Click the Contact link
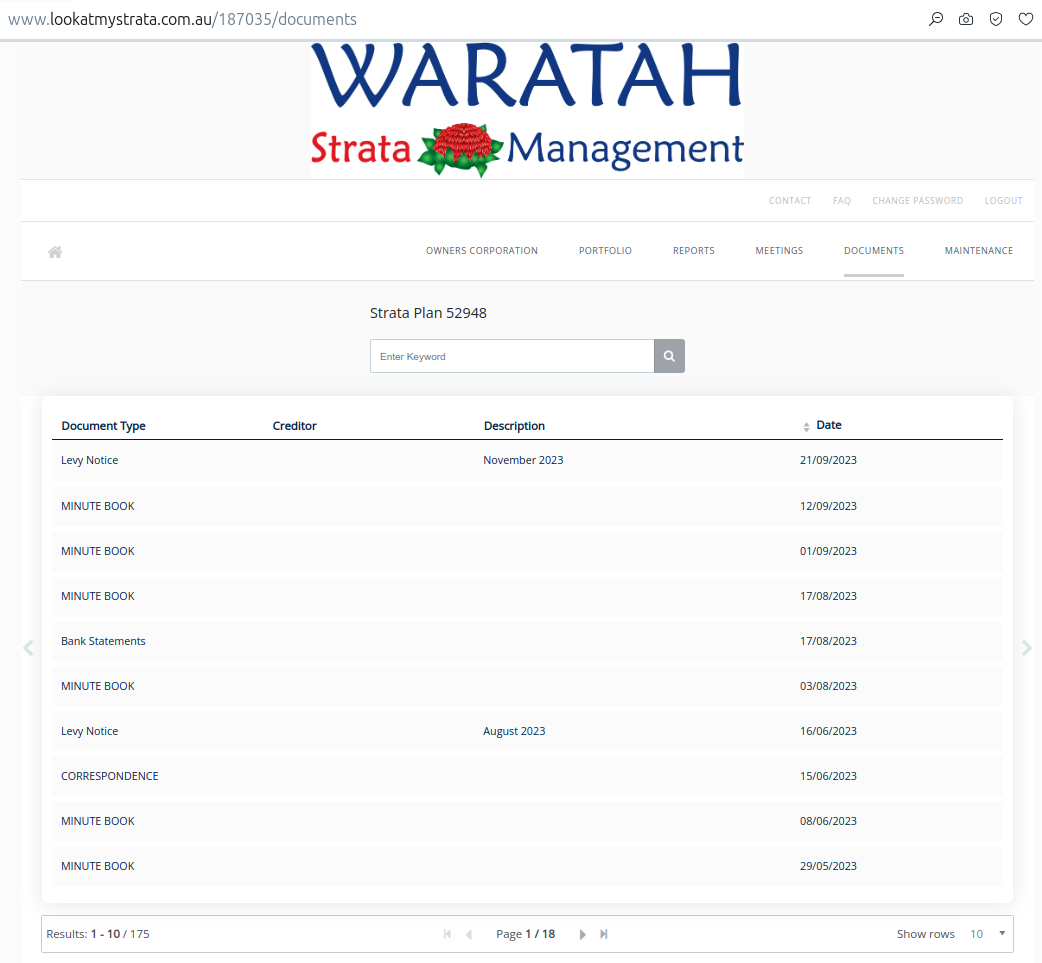This screenshot has height=963, width=1042. [790, 201]
